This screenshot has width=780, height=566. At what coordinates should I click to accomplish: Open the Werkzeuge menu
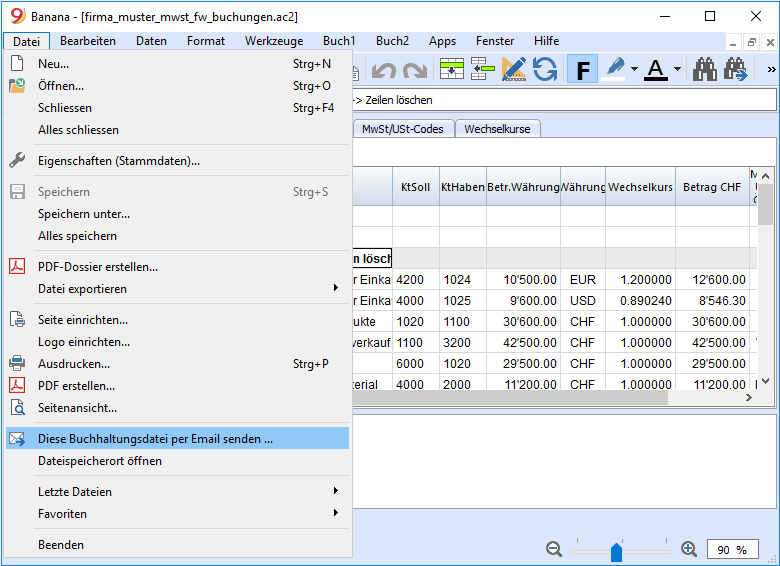(x=274, y=41)
